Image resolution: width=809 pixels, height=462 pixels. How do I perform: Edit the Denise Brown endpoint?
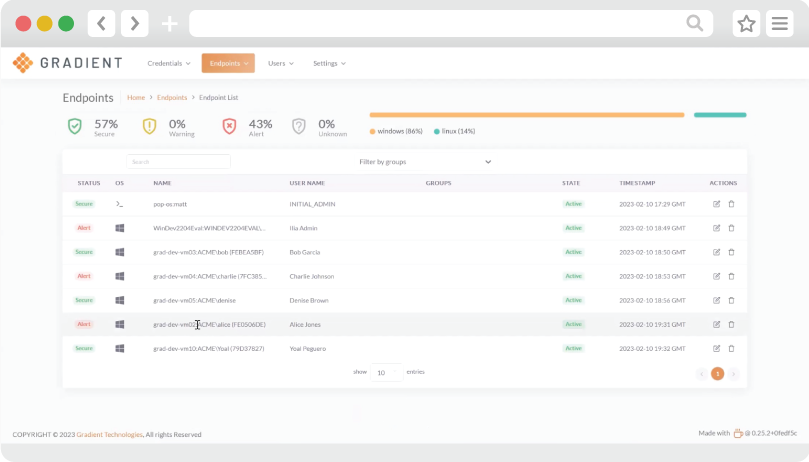click(x=716, y=300)
